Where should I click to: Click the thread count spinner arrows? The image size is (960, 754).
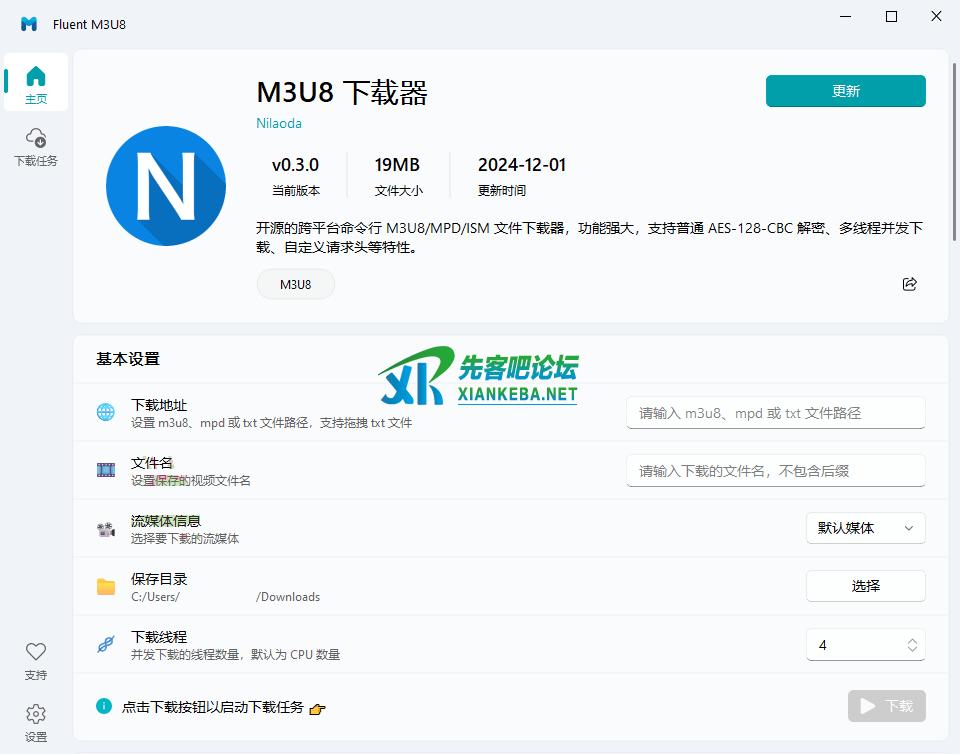912,645
